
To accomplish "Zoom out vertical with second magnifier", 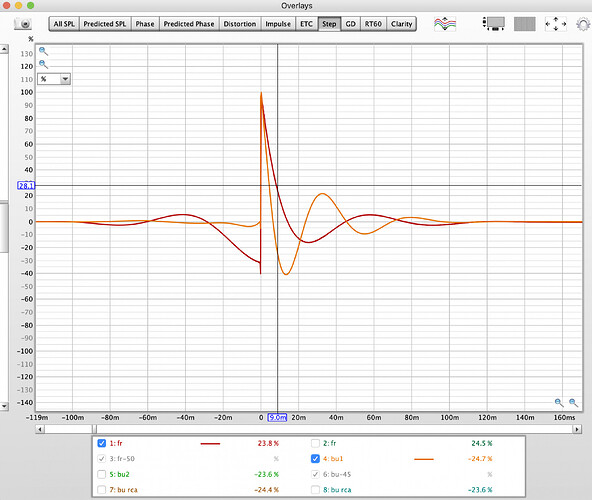I will point(43,64).
